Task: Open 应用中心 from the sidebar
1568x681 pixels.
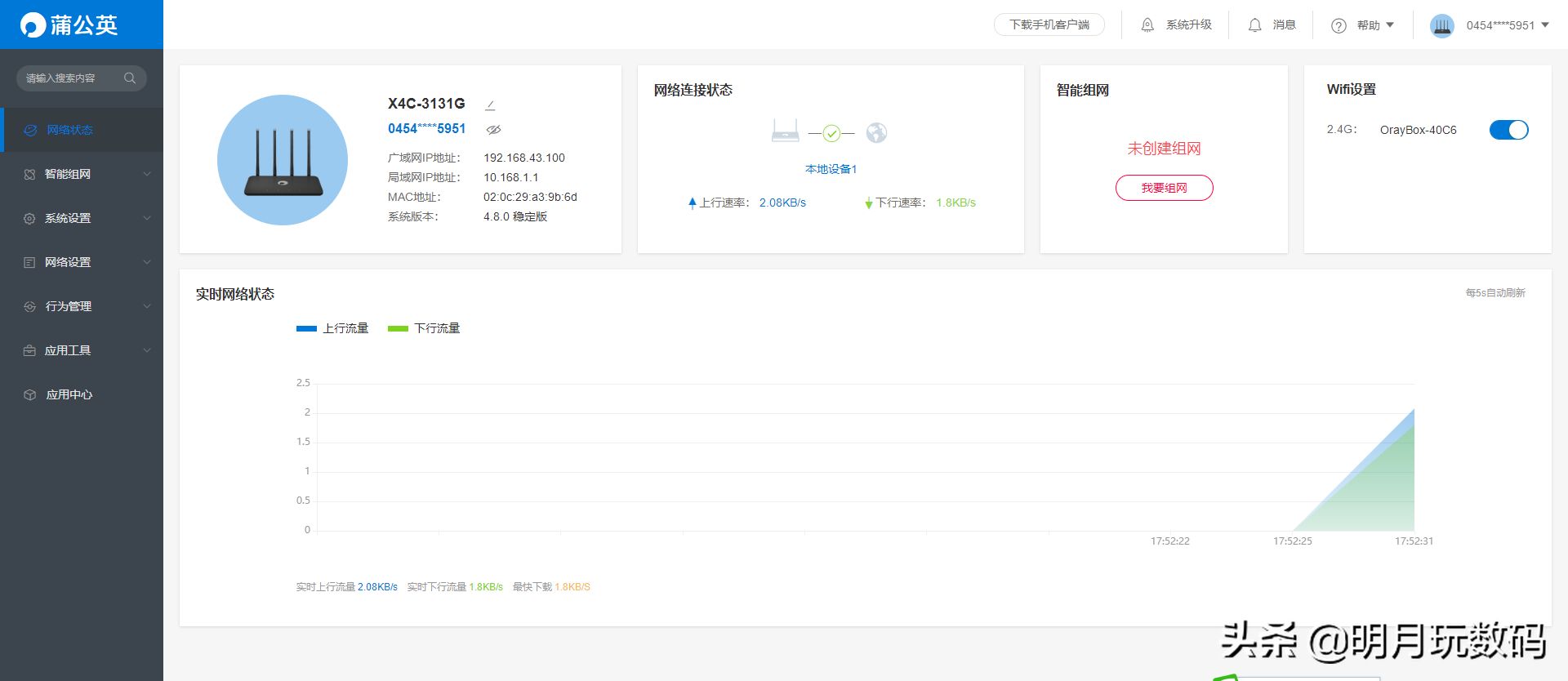Action: (69, 394)
